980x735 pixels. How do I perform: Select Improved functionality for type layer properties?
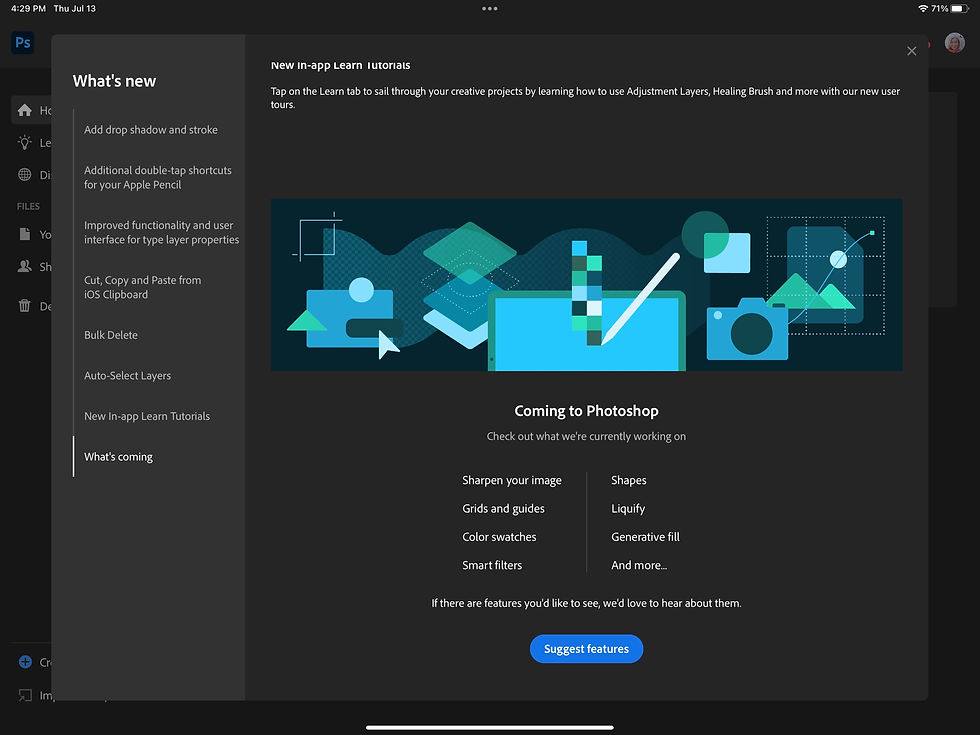click(x=161, y=232)
